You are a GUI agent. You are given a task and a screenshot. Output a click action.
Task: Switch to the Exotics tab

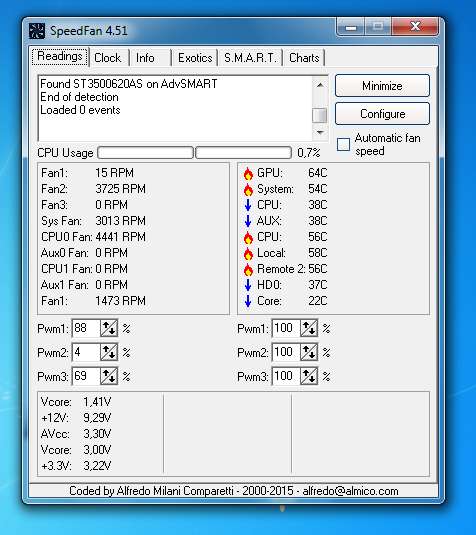coord(195,58)
